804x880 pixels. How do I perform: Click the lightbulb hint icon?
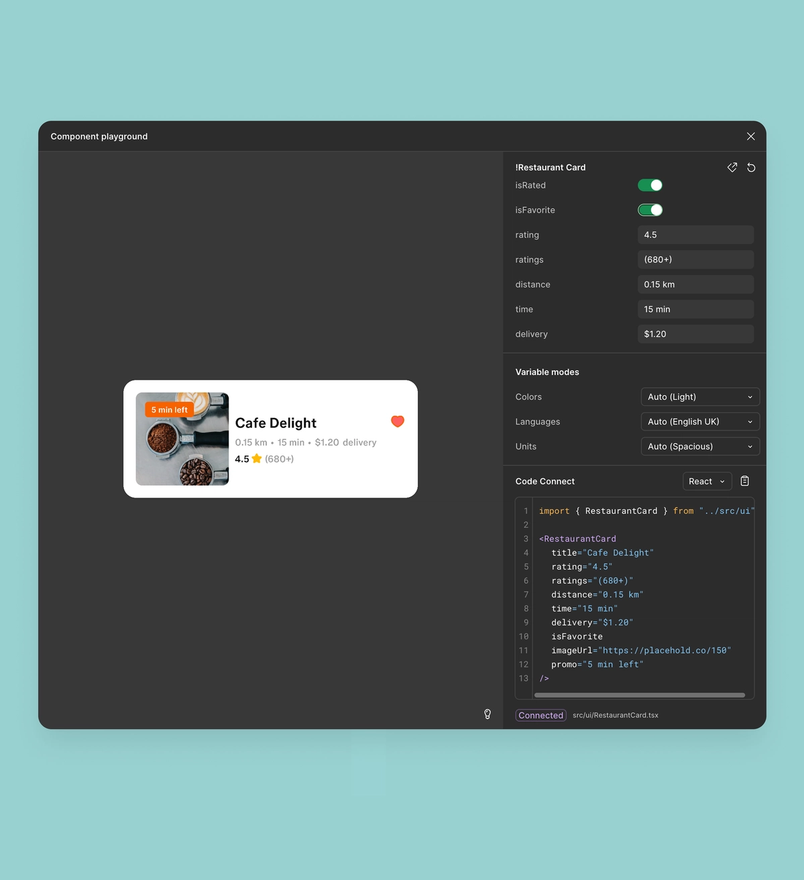(x=487, y=714)
